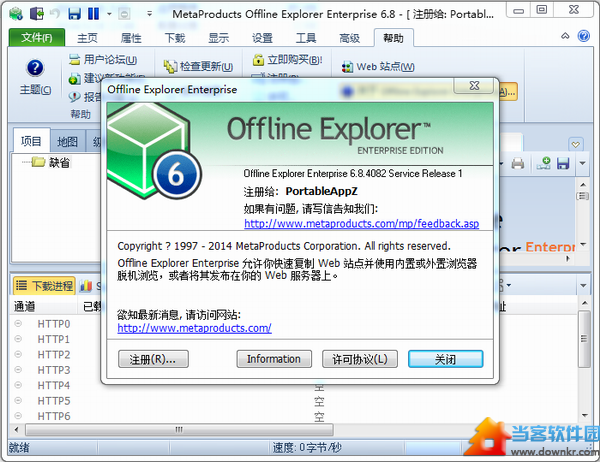Click the Information button in dialog
This screenshot has height=462, width=600.
pos(274,359)
